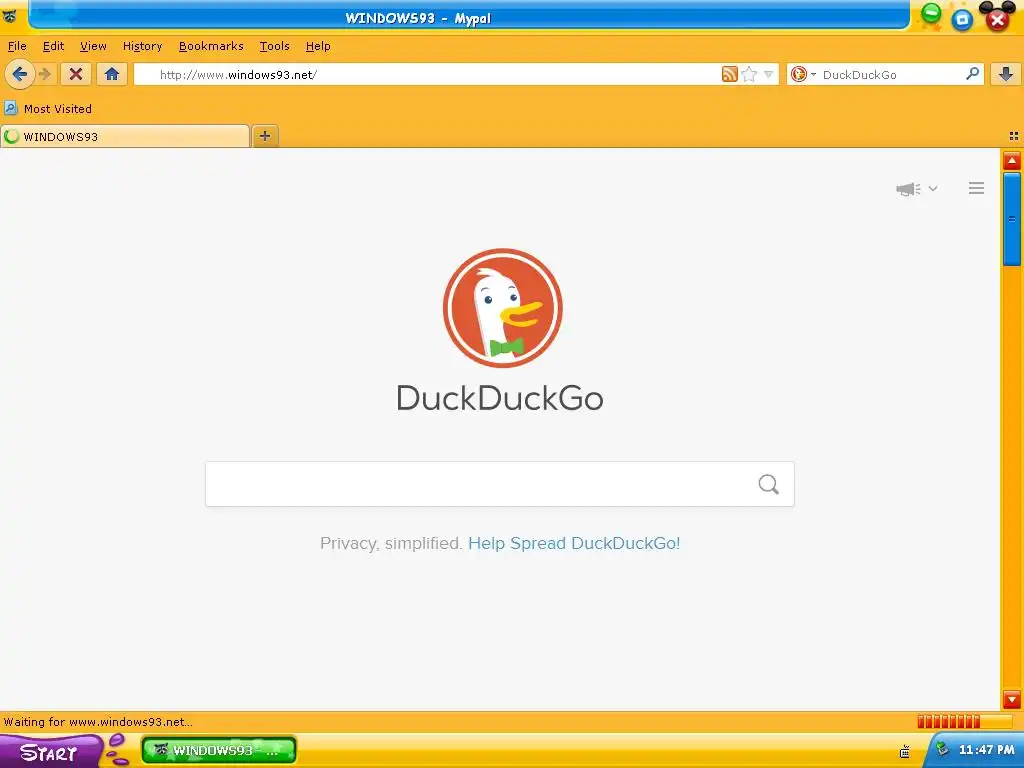The height and width of the screenshot is (768, 1024).
Task: Open the Tools menu
Action: click(274, 46)
